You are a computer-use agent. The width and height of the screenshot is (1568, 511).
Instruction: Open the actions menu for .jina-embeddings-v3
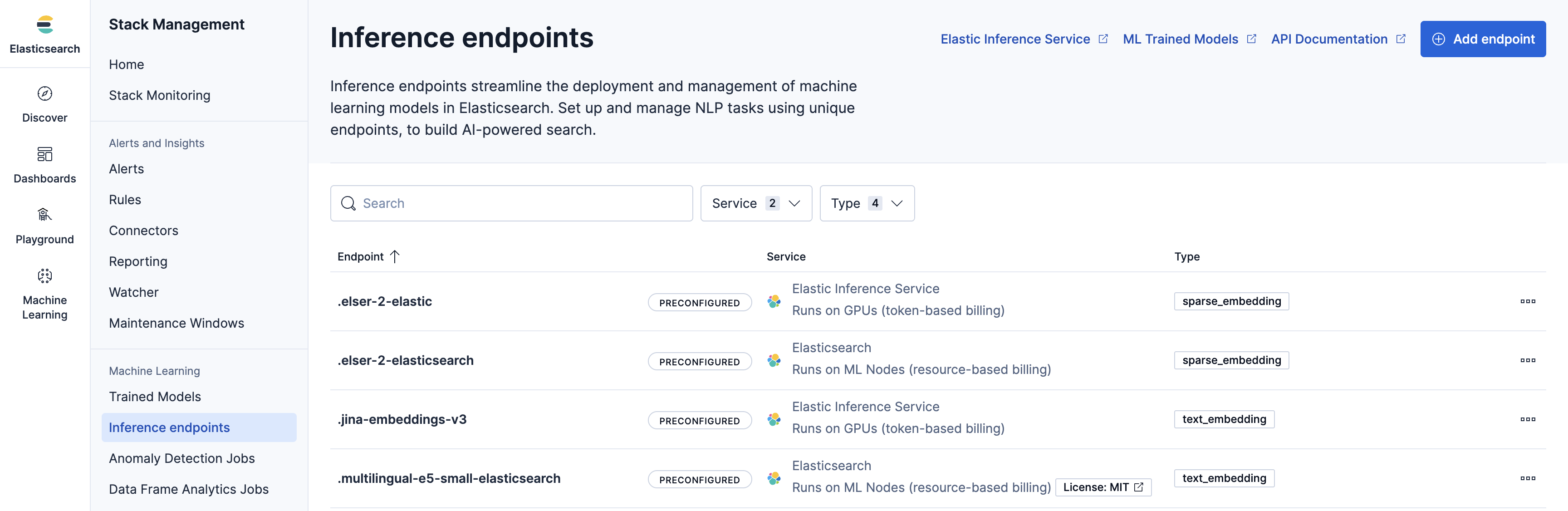1529,419
